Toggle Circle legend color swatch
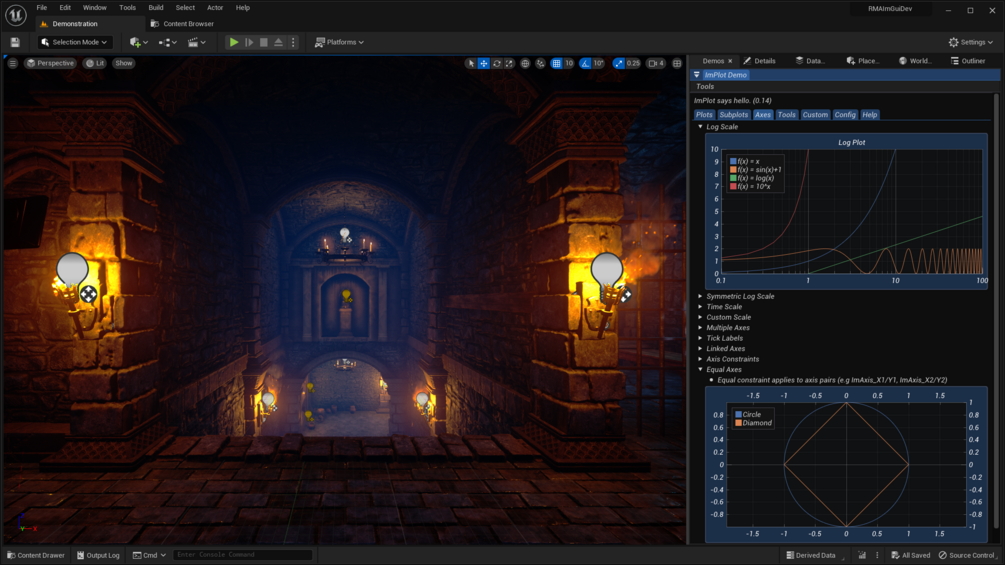1005x565 pixels. point(738,414)
